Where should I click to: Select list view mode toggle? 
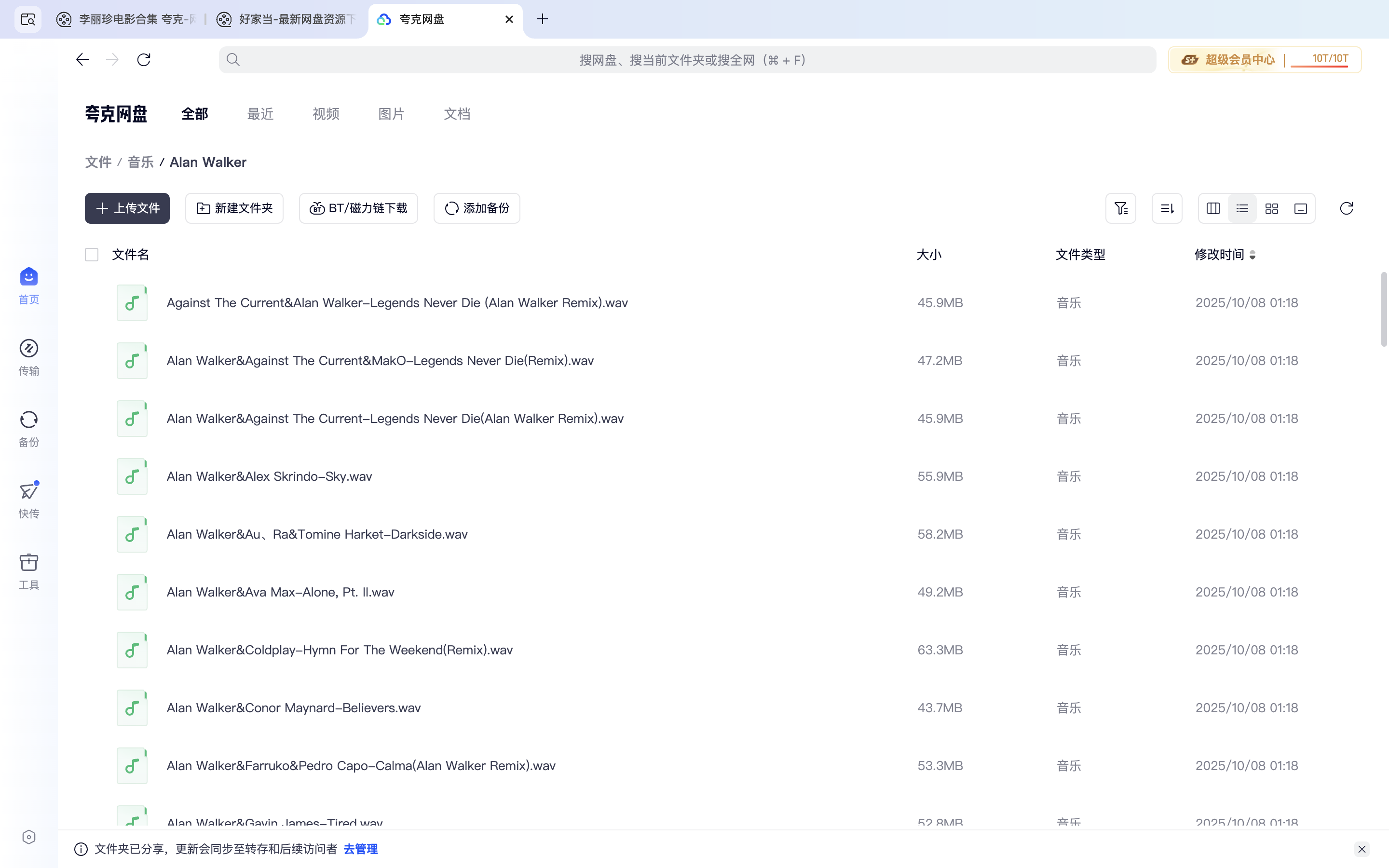click(1242, 208)
